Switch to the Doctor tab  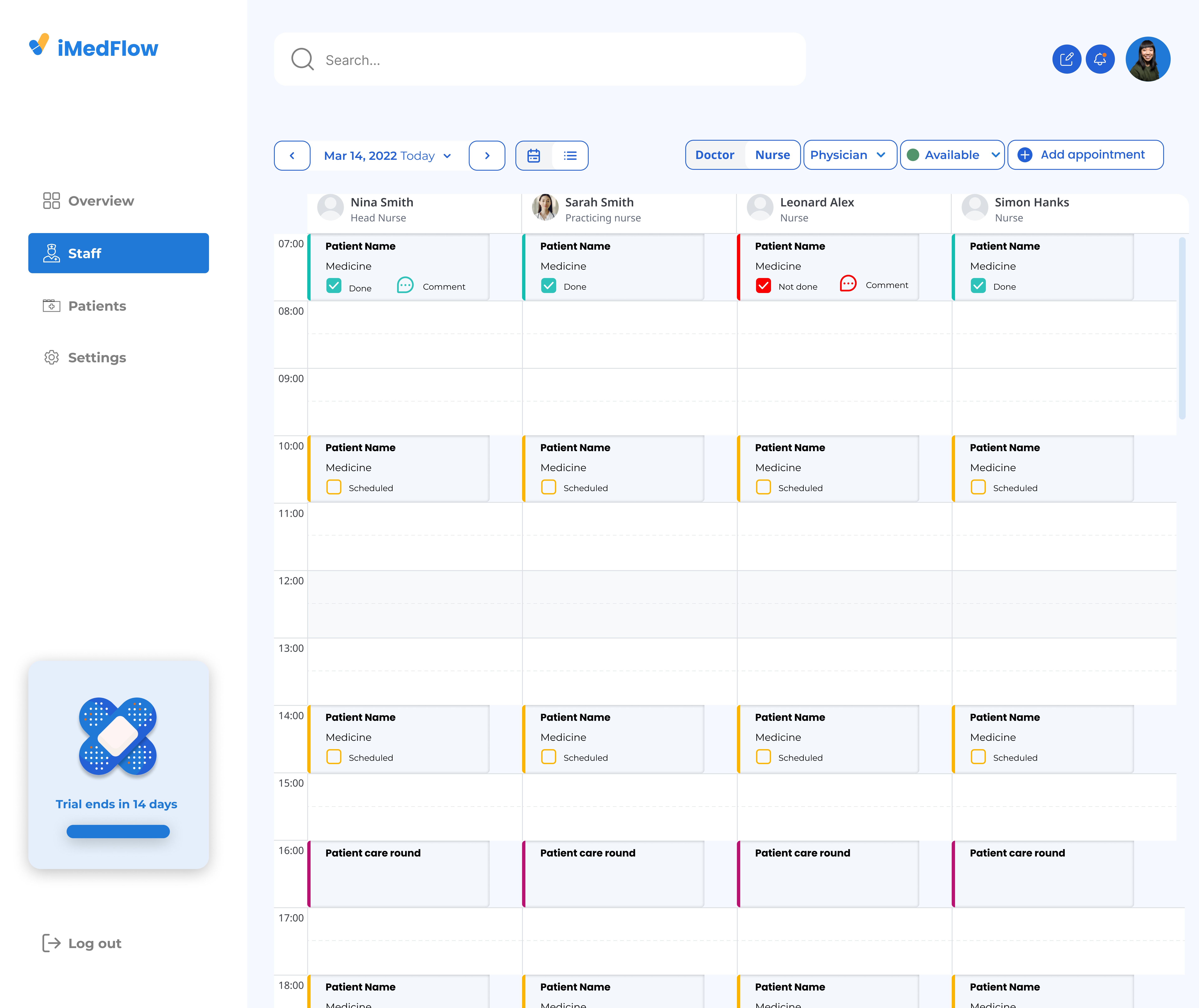715,155
